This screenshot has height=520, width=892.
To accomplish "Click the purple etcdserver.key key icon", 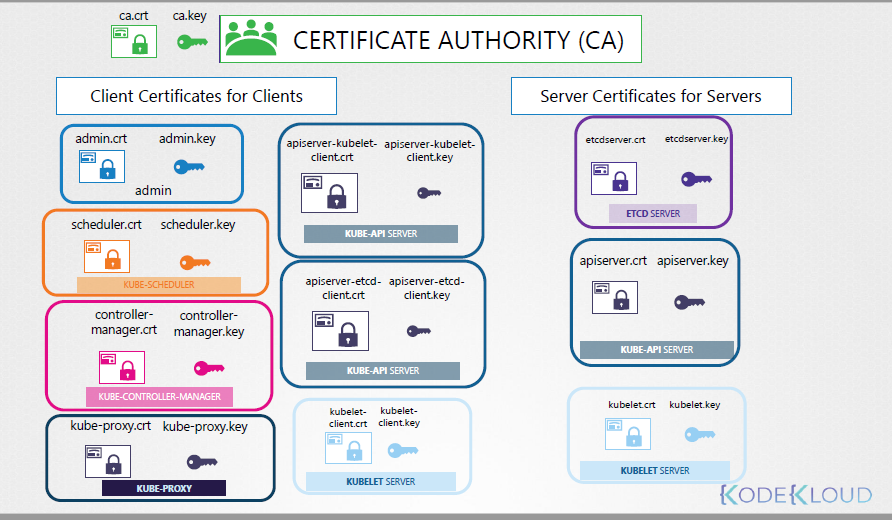I will pos(696,179).
